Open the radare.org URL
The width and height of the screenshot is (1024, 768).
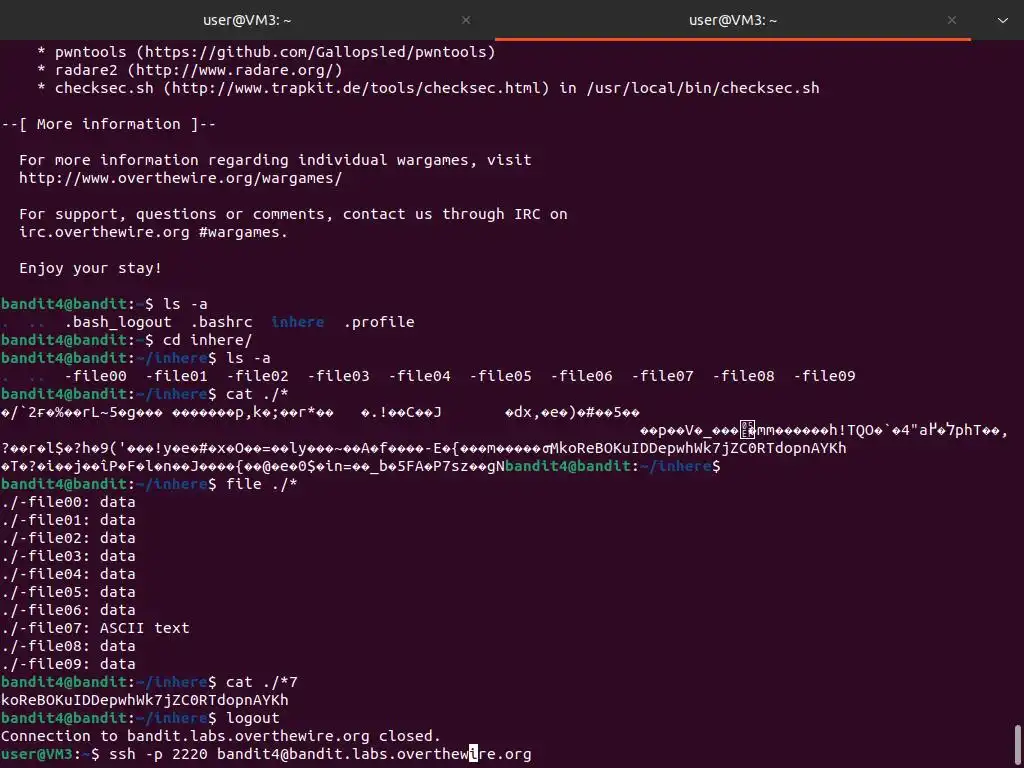click(x=235, y=70)
